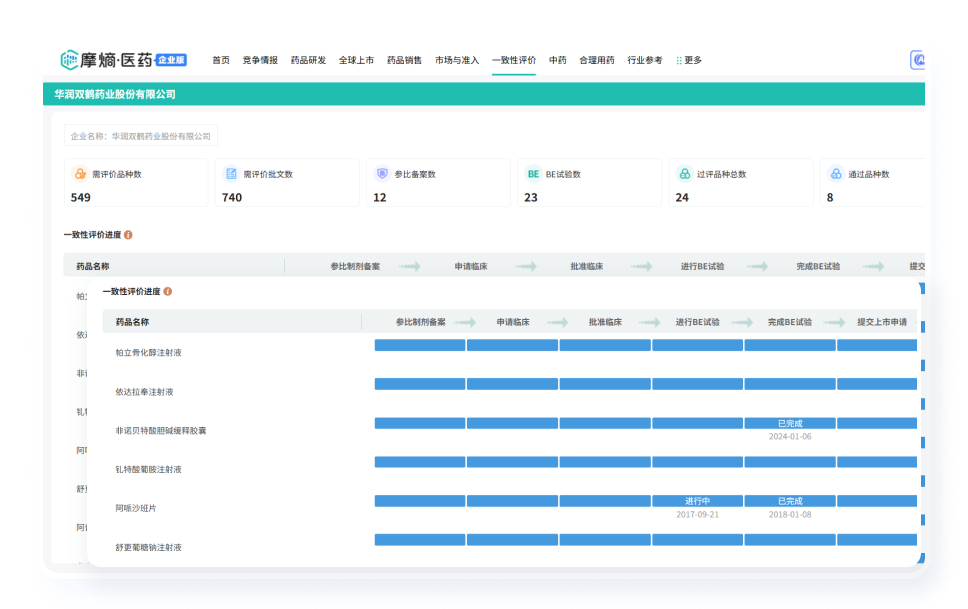The width and height of the screenshot is (968, 609).
Task: Open the 行业参考 menu
Action: coord(645,60)
